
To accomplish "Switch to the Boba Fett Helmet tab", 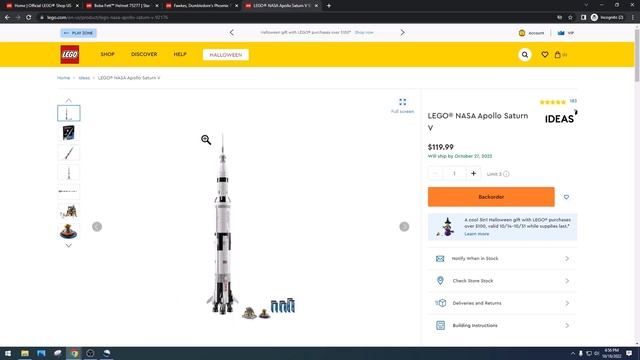I will pos(122,6).
